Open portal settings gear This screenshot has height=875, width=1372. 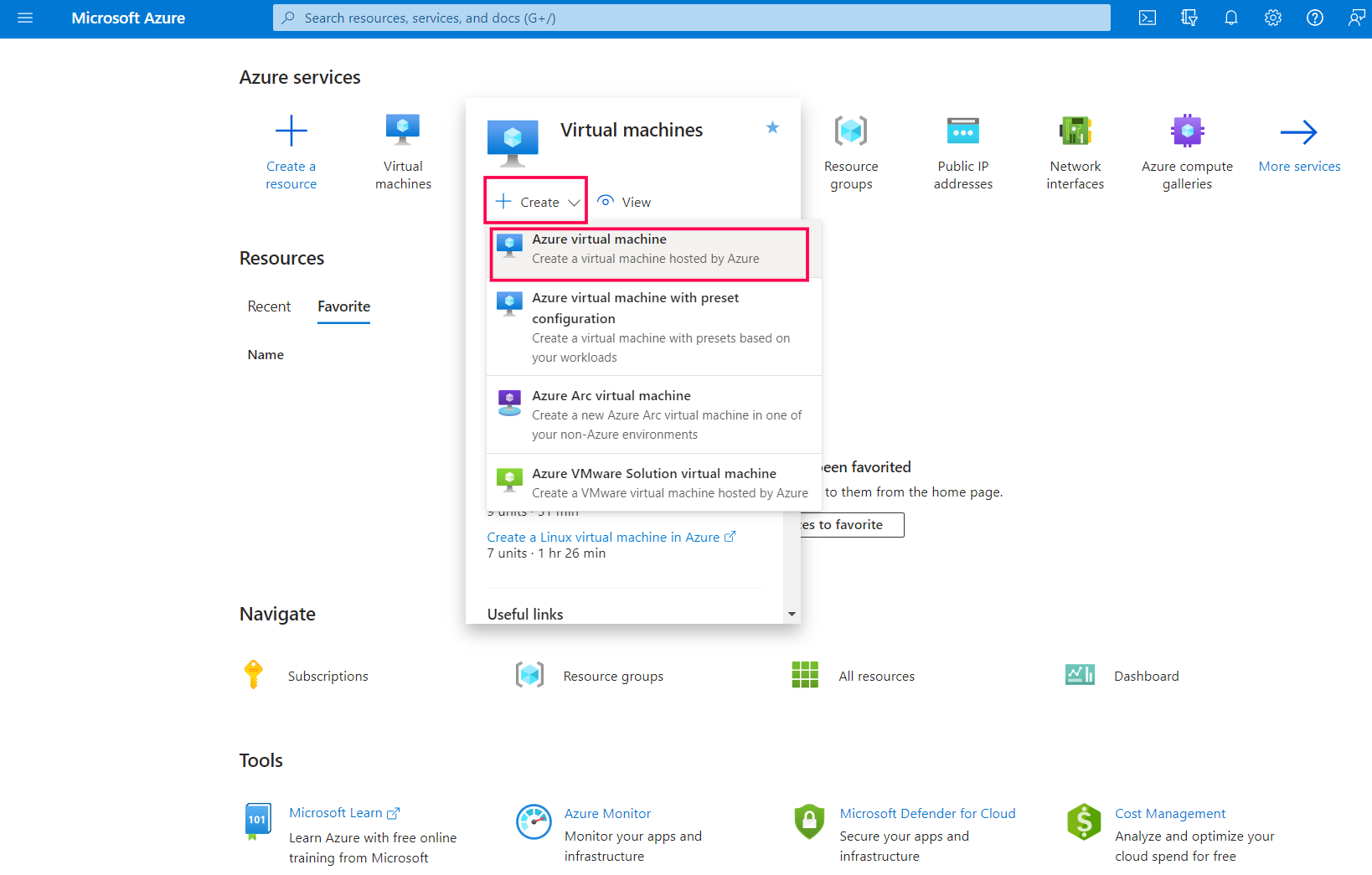(x=1272, y=18)
